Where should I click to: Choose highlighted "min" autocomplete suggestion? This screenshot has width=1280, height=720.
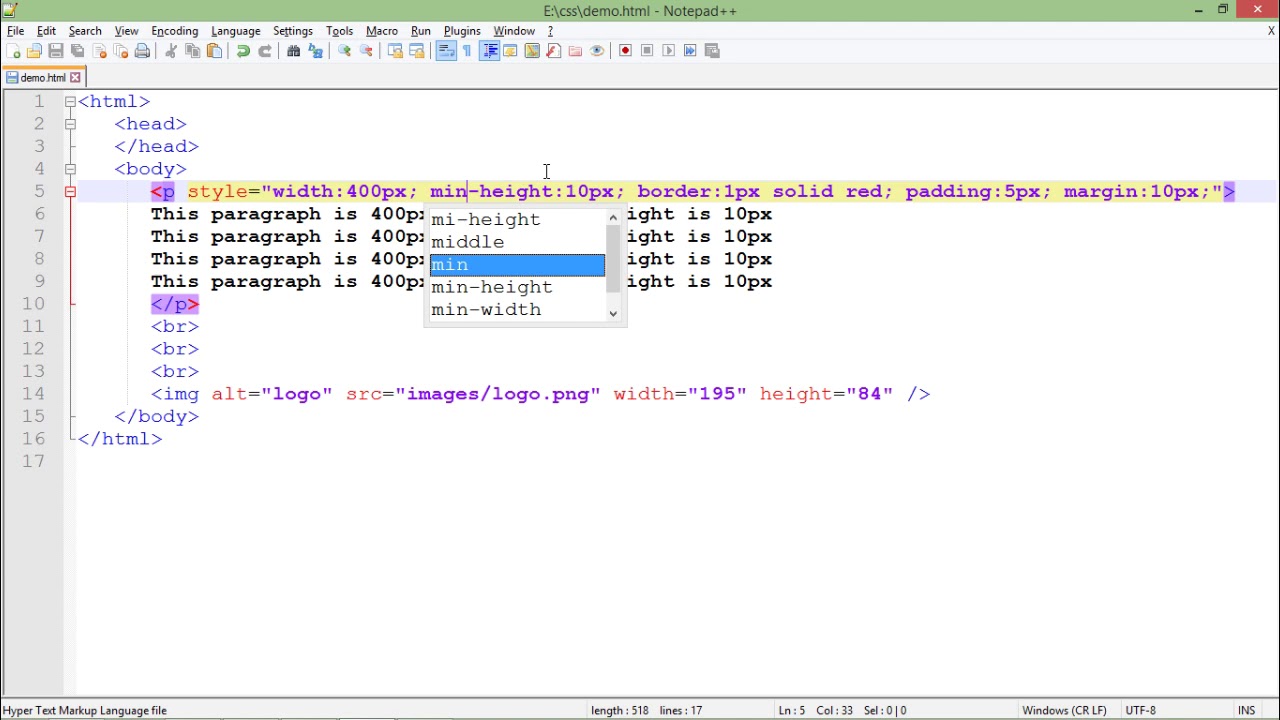517,265
